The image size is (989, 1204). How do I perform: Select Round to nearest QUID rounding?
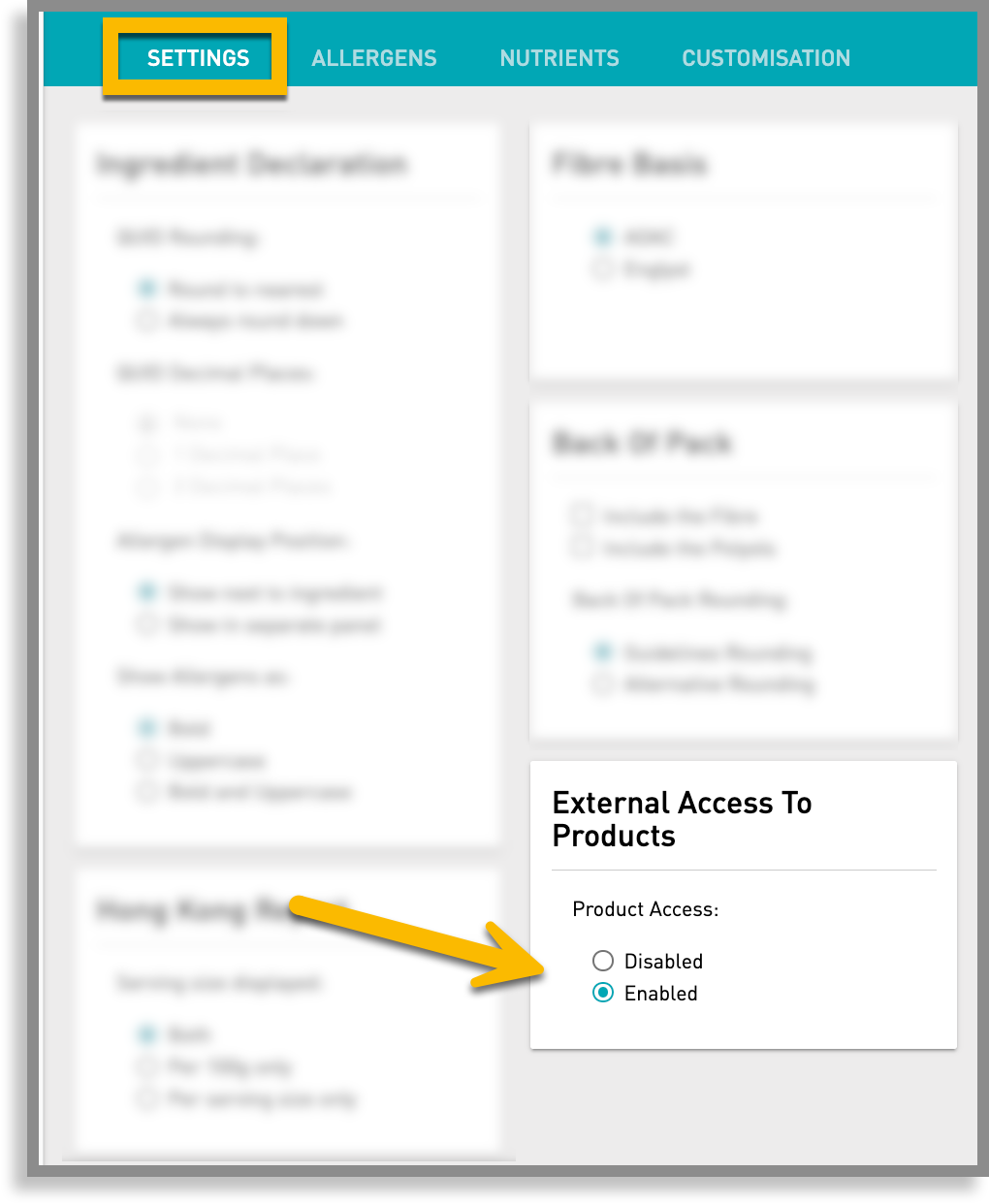pyautogui.click(x=146, y=288)
